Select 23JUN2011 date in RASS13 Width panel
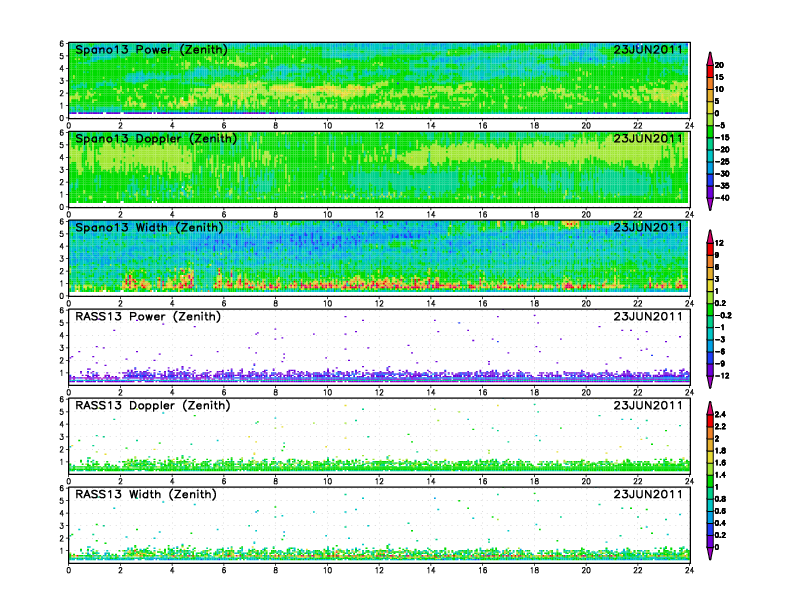 point(648,494)
